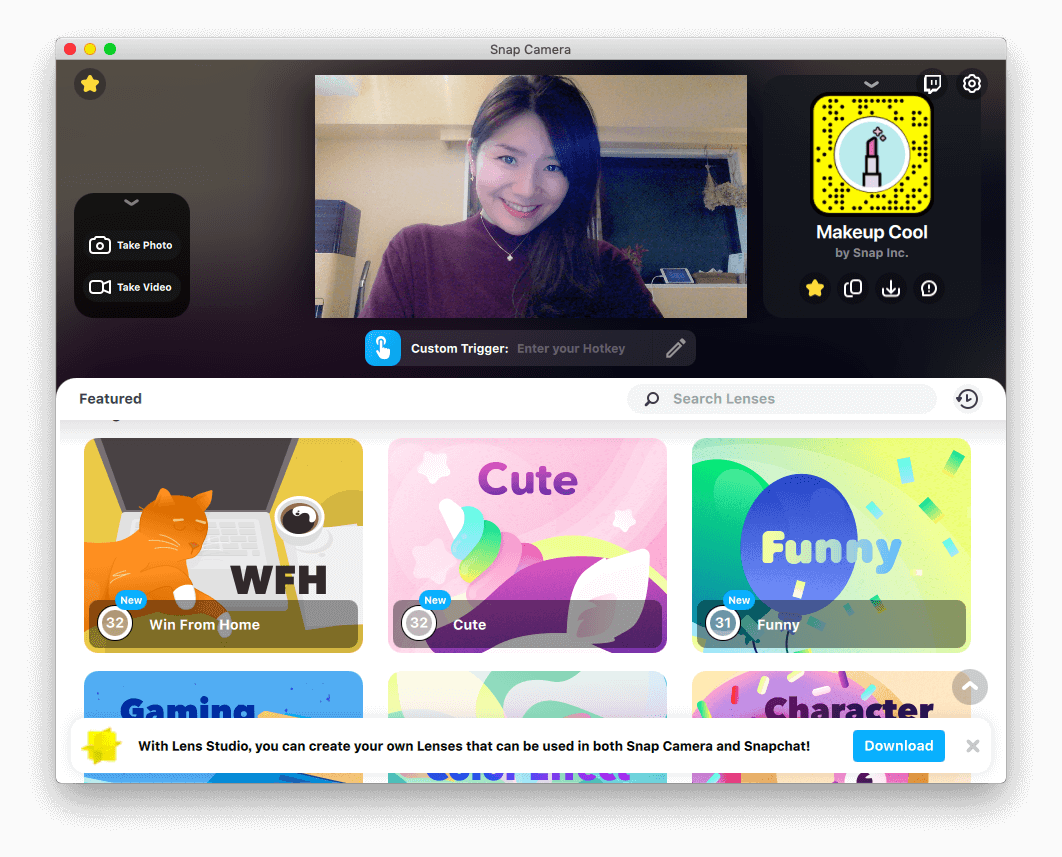Open the Win From Home category
The width and height of the screenshot is (1062, 857).
point(223,545)
